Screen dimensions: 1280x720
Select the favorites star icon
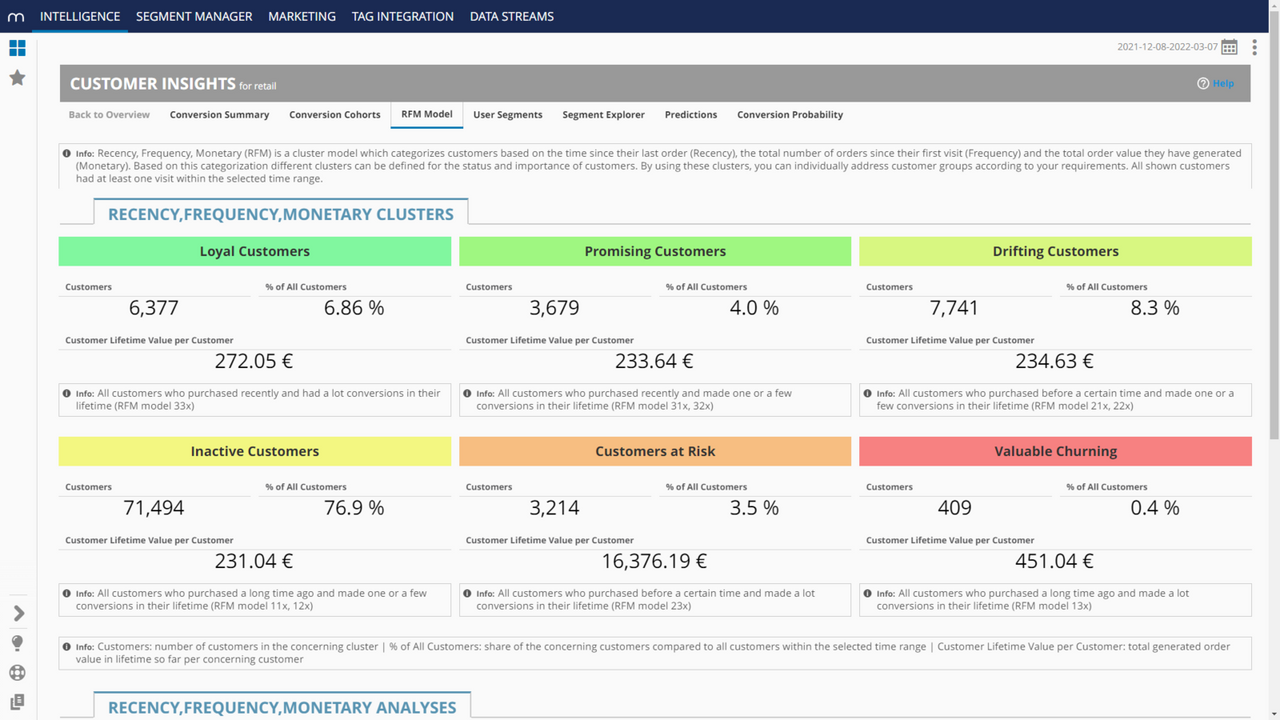click(17, 77)
